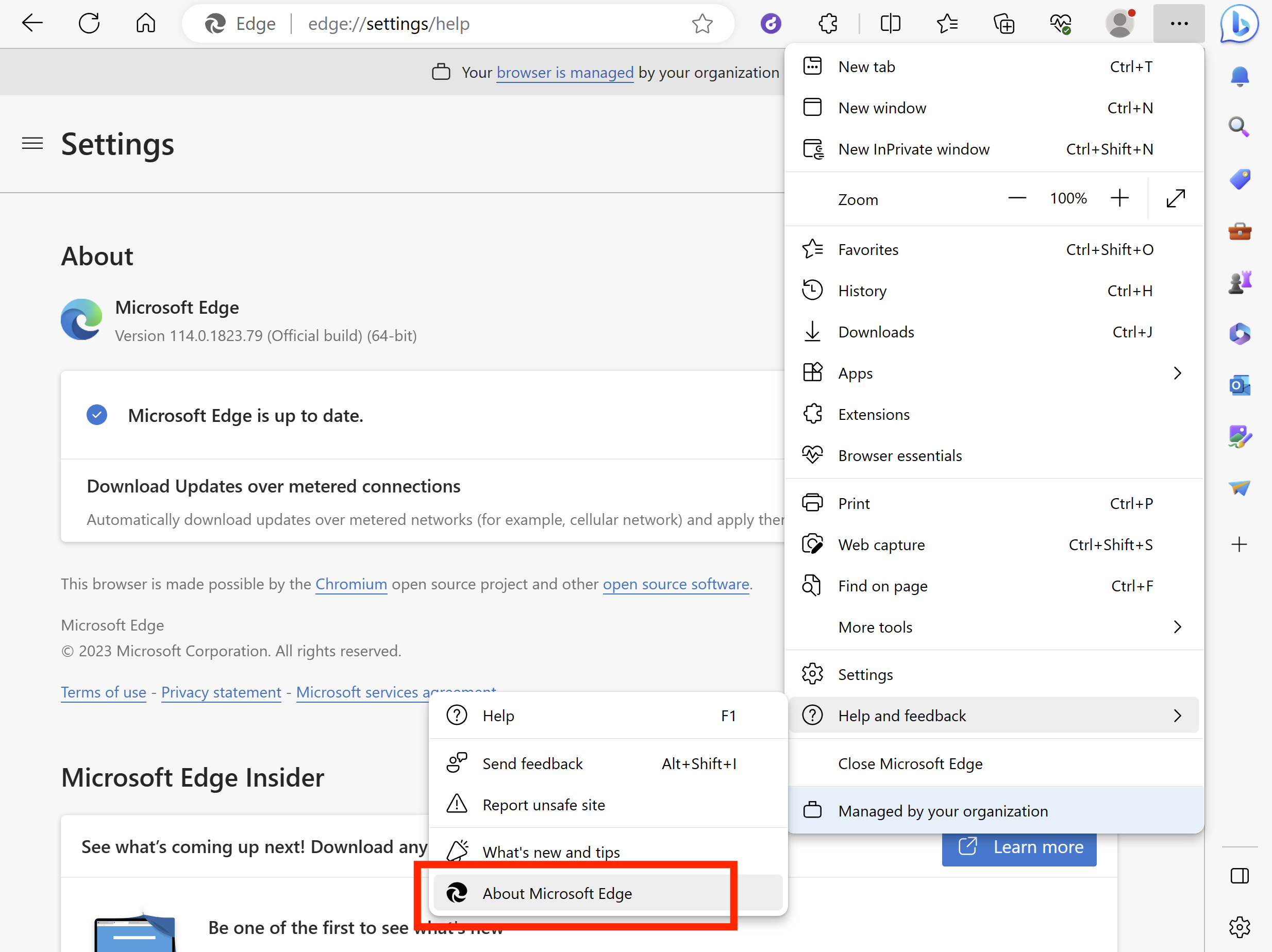The height and width of the screenshot is (952, 1272).
Task: Select New tab from the menu
Action: coord(994,66)
